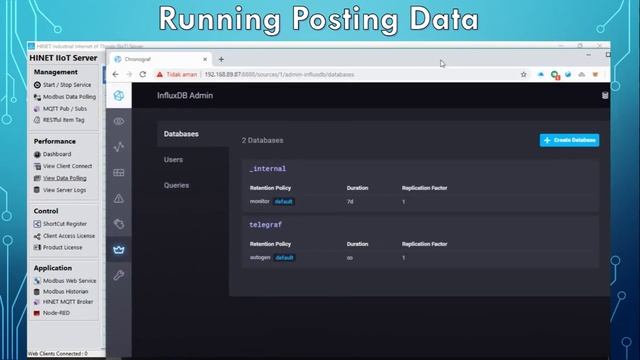This screenshot has width=640, height=360.
Task: Open Alerting triangle icon in sidebar
Action: point(119,198)
